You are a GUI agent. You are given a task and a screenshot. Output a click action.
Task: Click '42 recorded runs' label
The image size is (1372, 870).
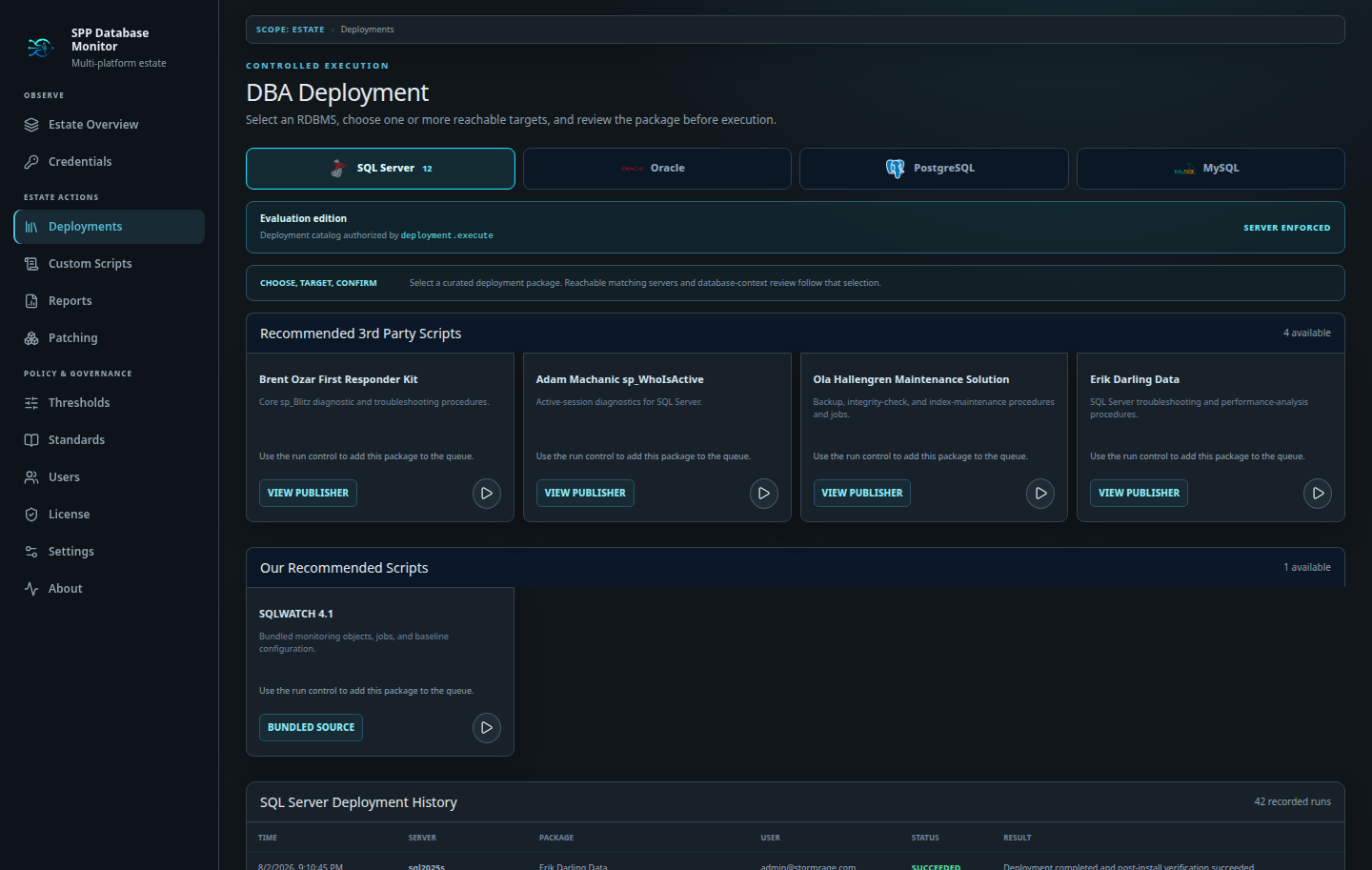pos(1292,802)
